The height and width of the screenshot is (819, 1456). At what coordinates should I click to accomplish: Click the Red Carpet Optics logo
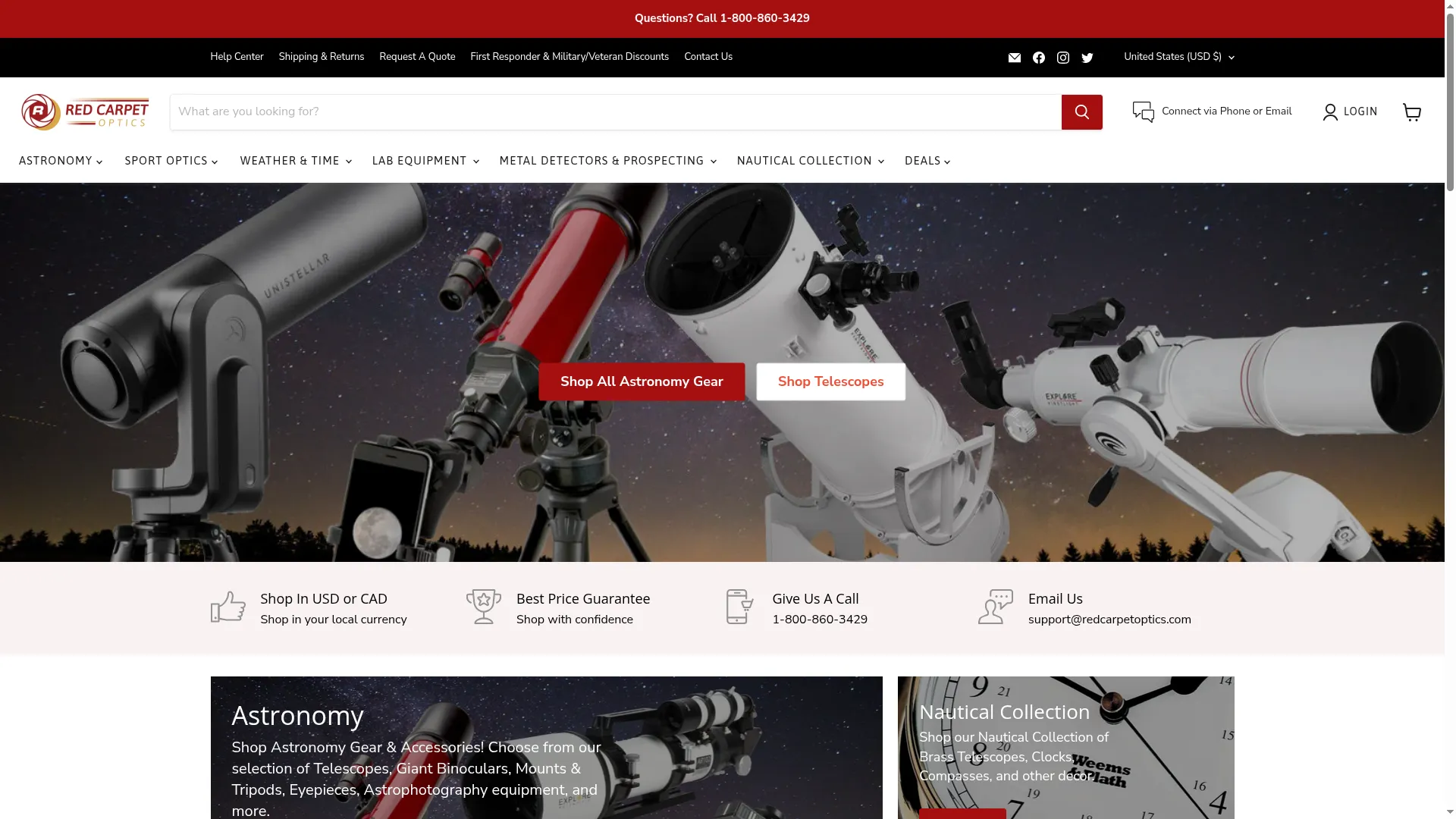[85, 112]
